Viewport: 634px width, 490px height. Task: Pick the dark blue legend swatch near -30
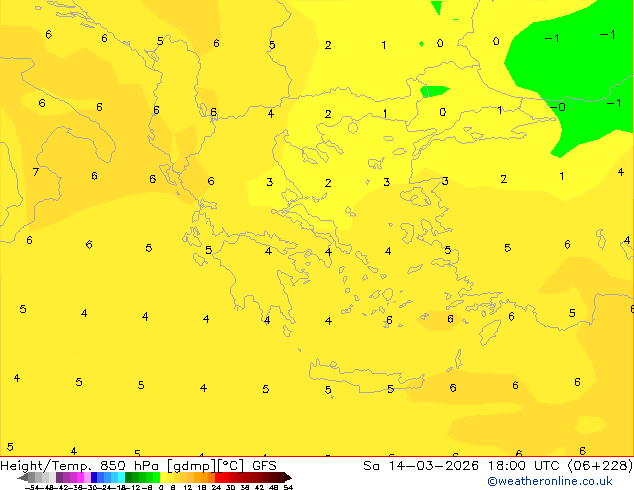[x=94, y=477]
